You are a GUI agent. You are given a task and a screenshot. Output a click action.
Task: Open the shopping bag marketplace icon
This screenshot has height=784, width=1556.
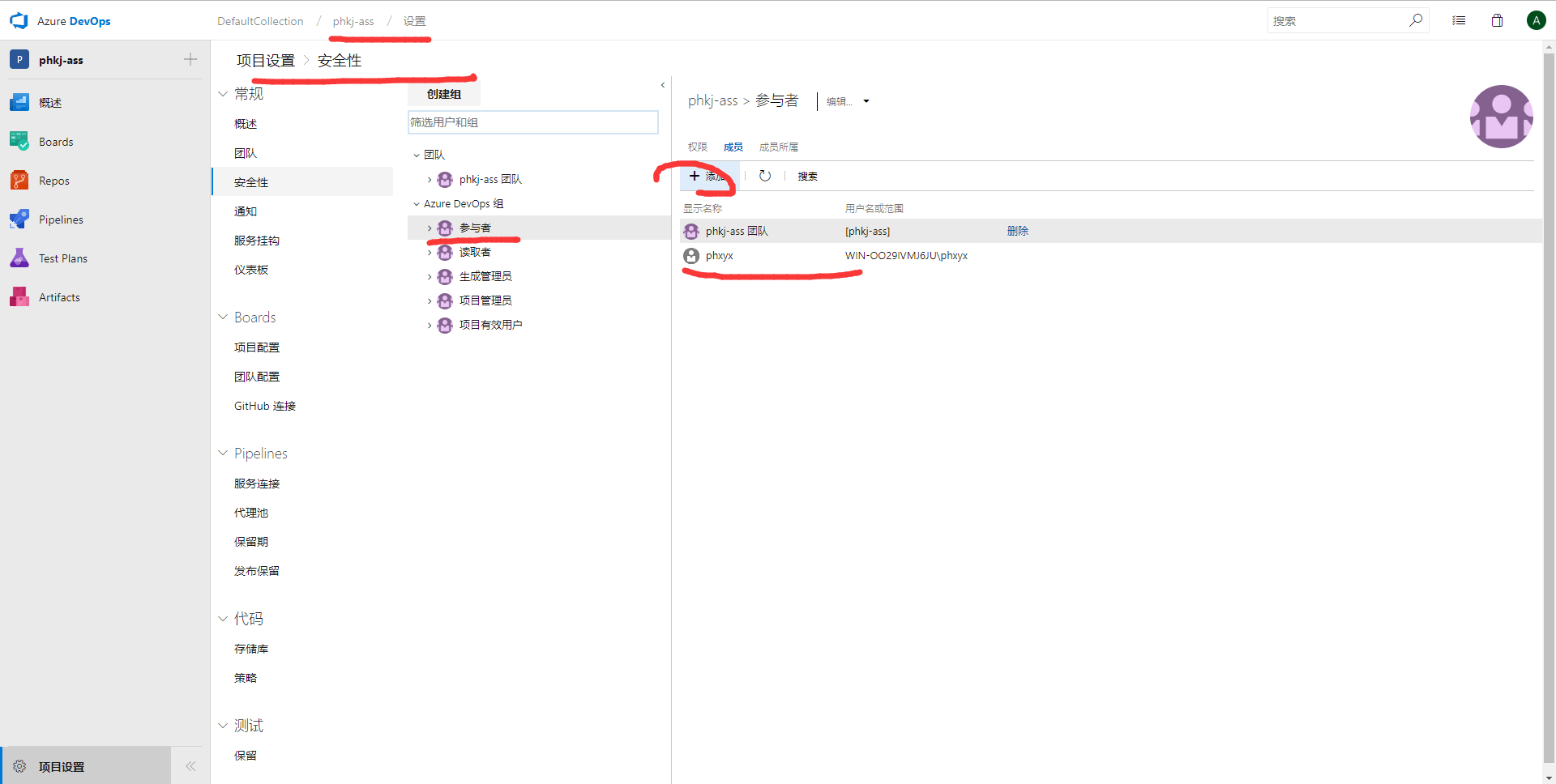point(1497,20)
